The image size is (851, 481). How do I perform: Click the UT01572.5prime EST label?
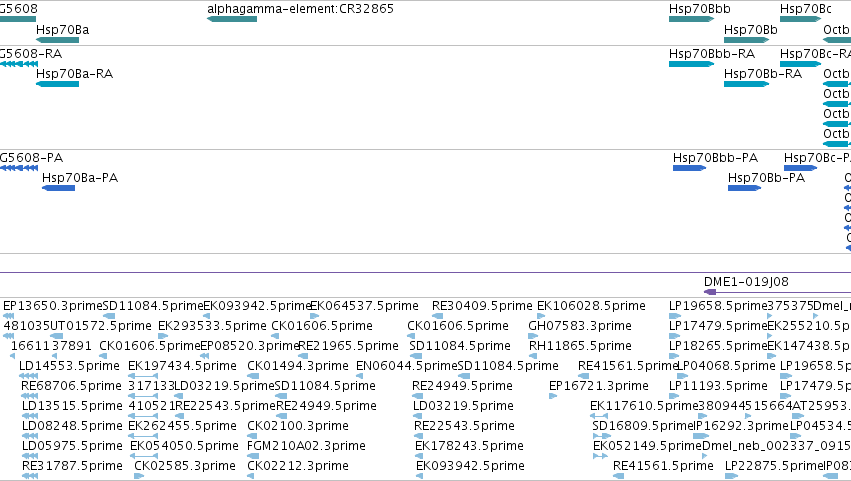tap(100, 326)
